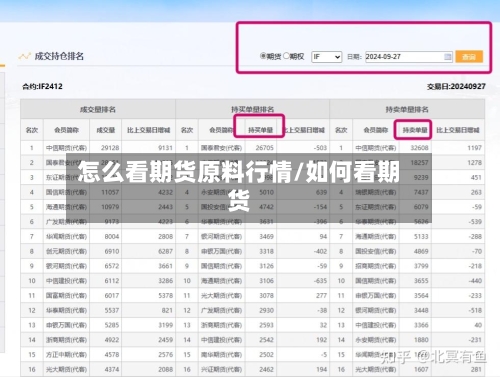Click long position value 2593

(266, 325)
